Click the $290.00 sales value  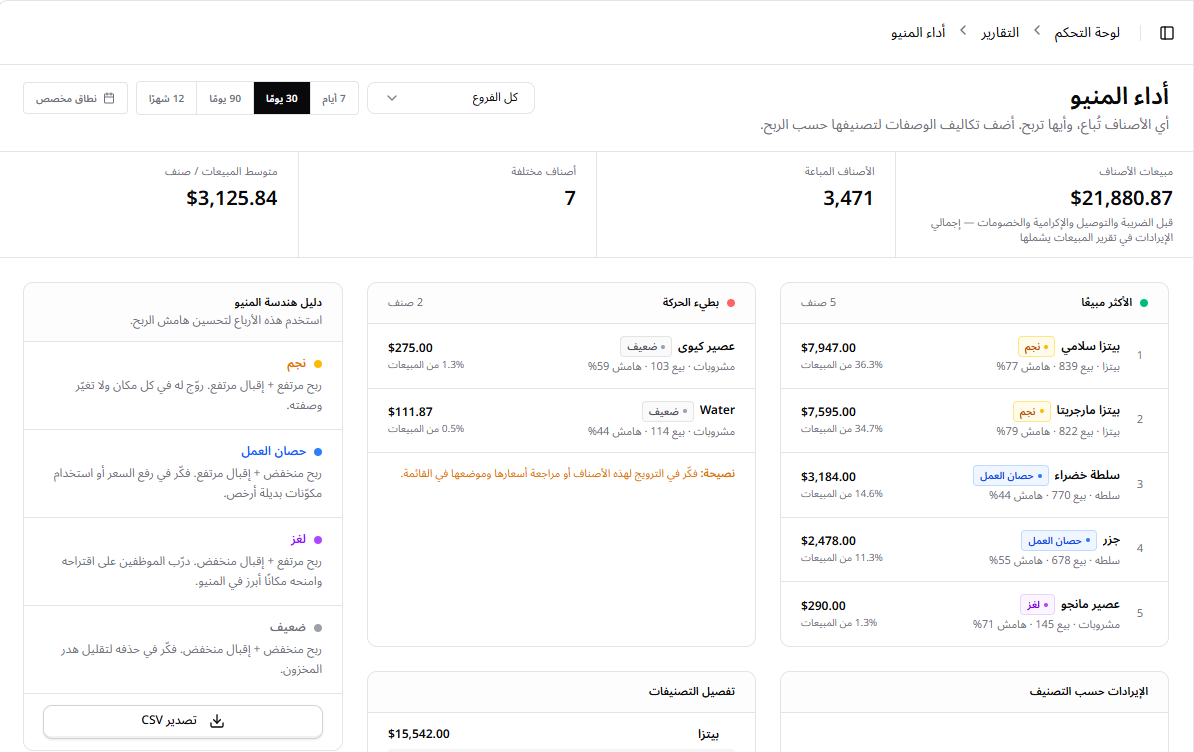(823, 606)
